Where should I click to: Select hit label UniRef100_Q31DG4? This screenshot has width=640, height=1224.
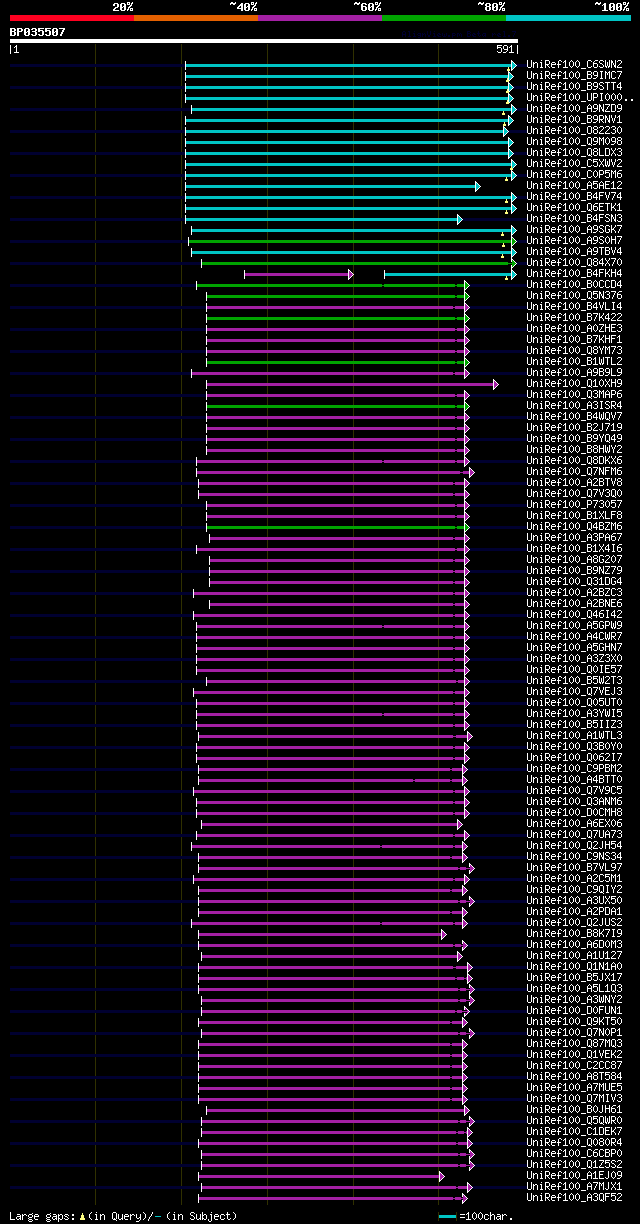pyautogui.click(x=574, y=581)
